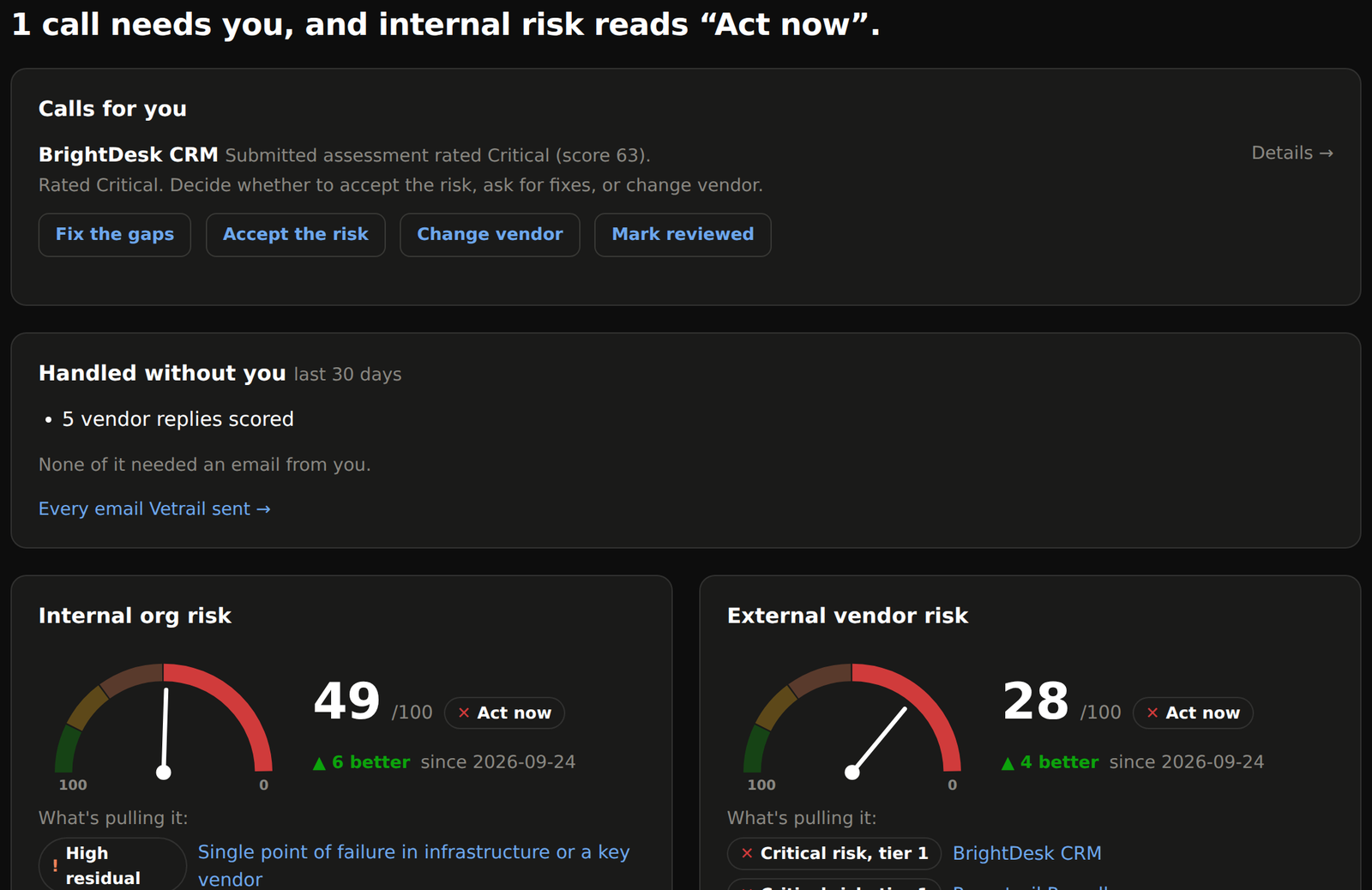The width and height of the screenshot is (1372, 890).
Task: Click the External vendor risk score 28
Action: click(1036, 701)
